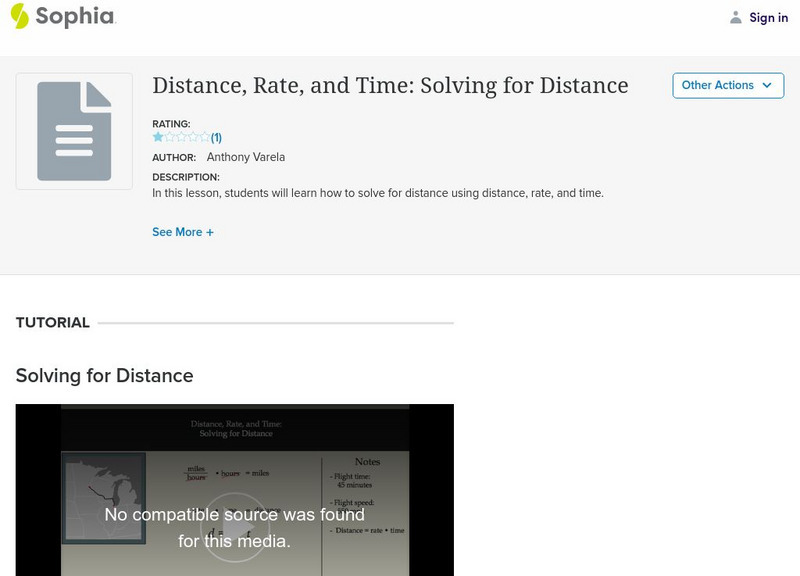Click the page title Distance, Rate, and Time

pyautogui.click(x=390, y=86)
